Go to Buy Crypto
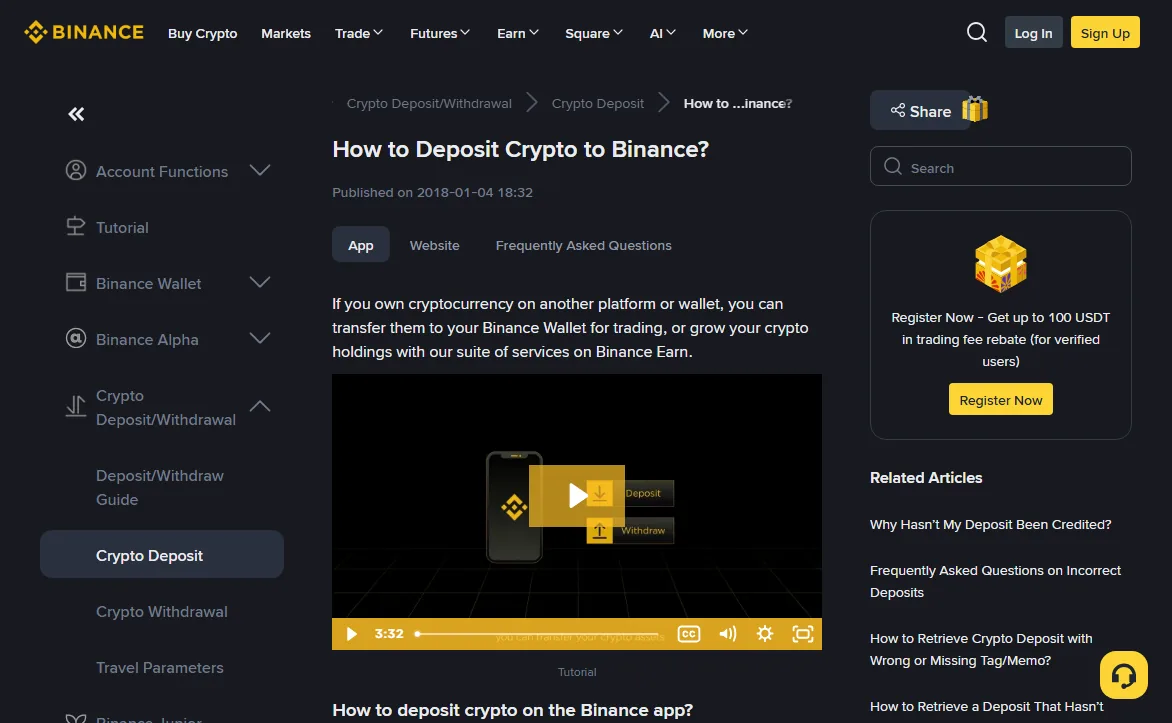 coord(203,33)
